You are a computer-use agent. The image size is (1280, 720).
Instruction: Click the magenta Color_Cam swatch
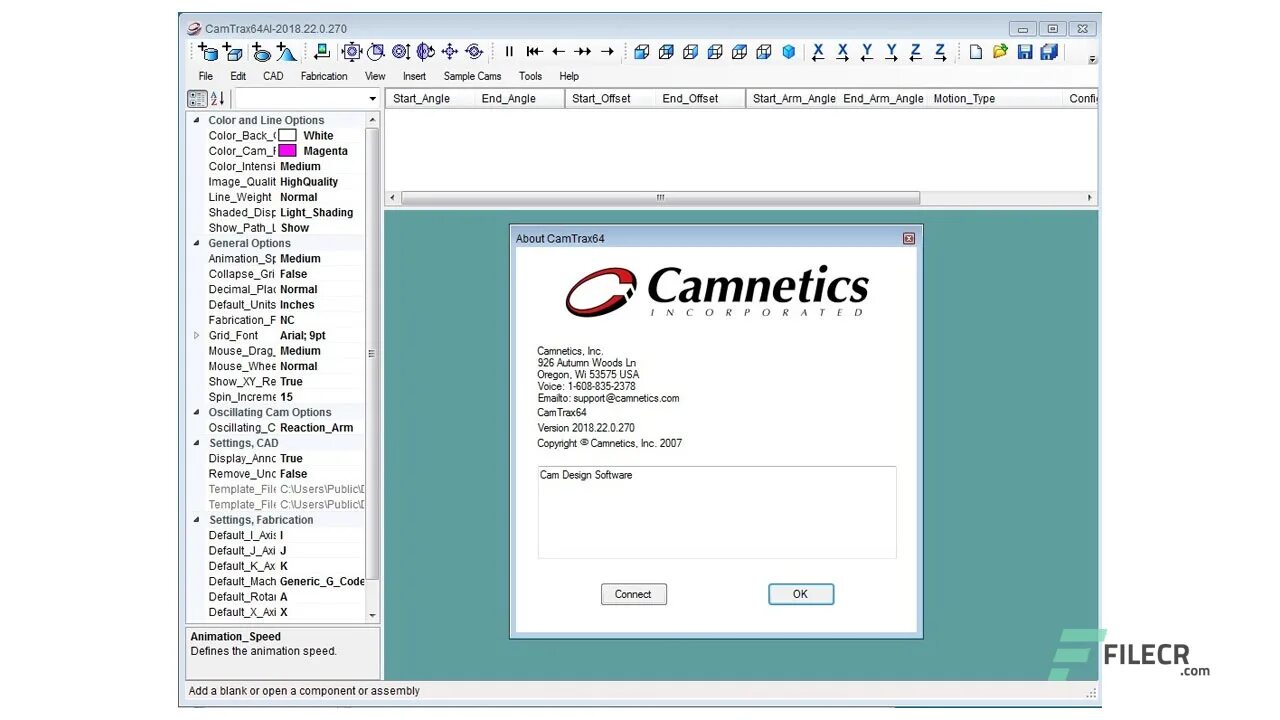tap(287, 151)
